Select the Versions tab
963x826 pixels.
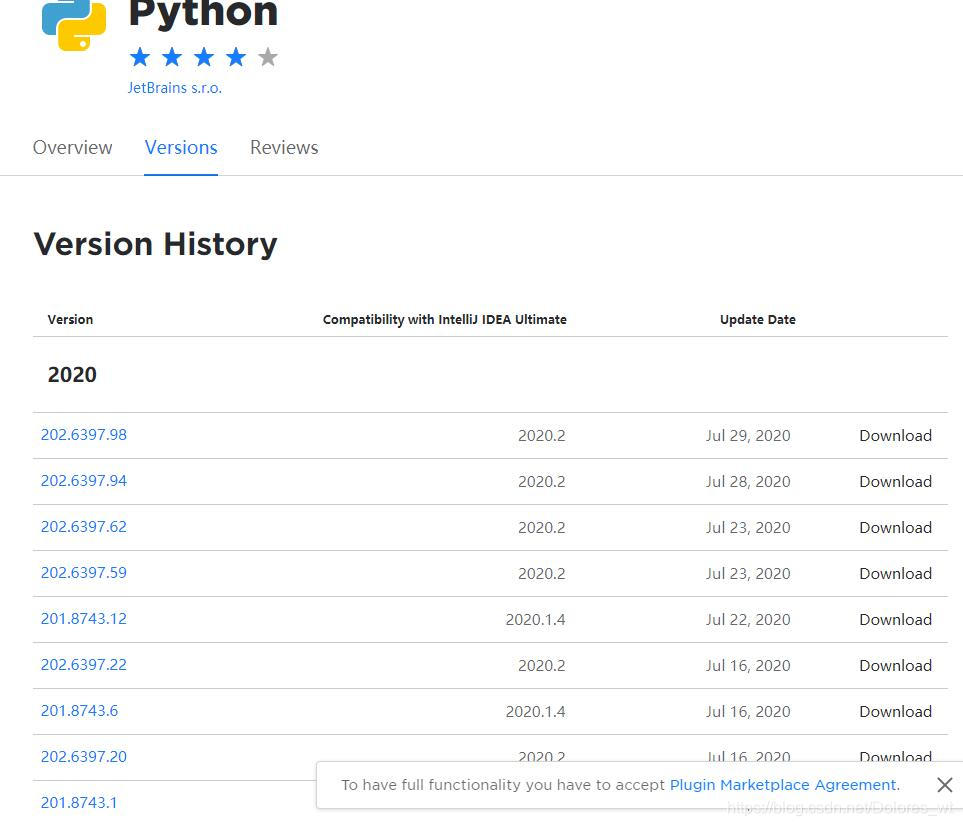pyautogui.click(x=181, y=147)
